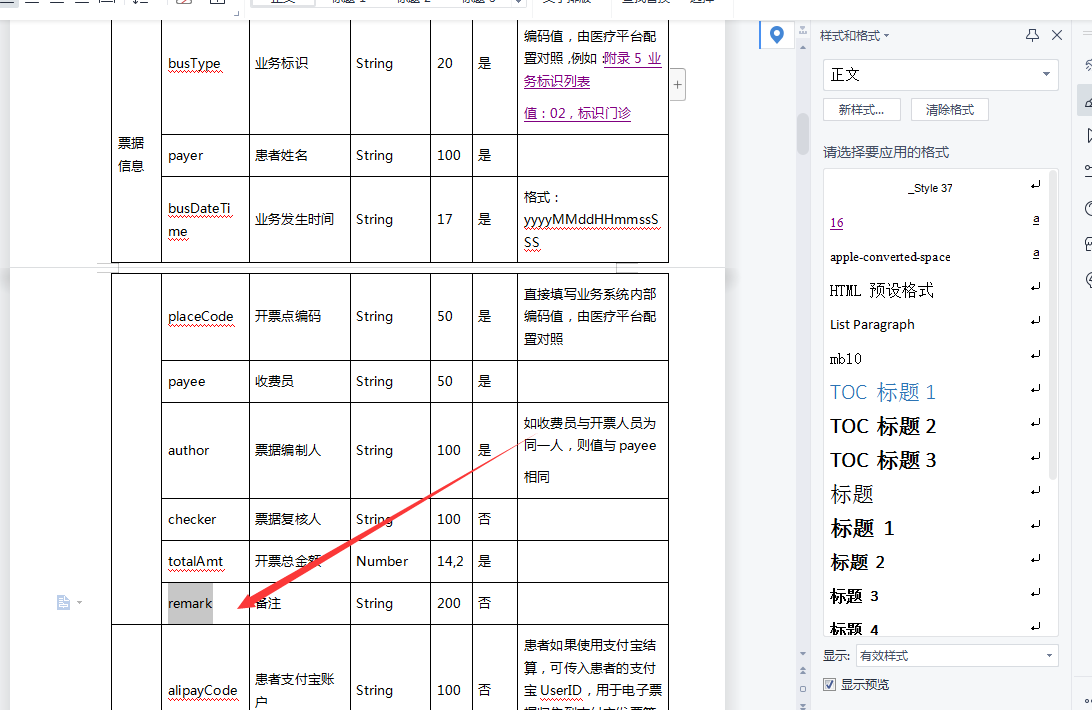Apply the List Paragraph style
This screenshot has height=710, width=1092.
click(935, 325)
